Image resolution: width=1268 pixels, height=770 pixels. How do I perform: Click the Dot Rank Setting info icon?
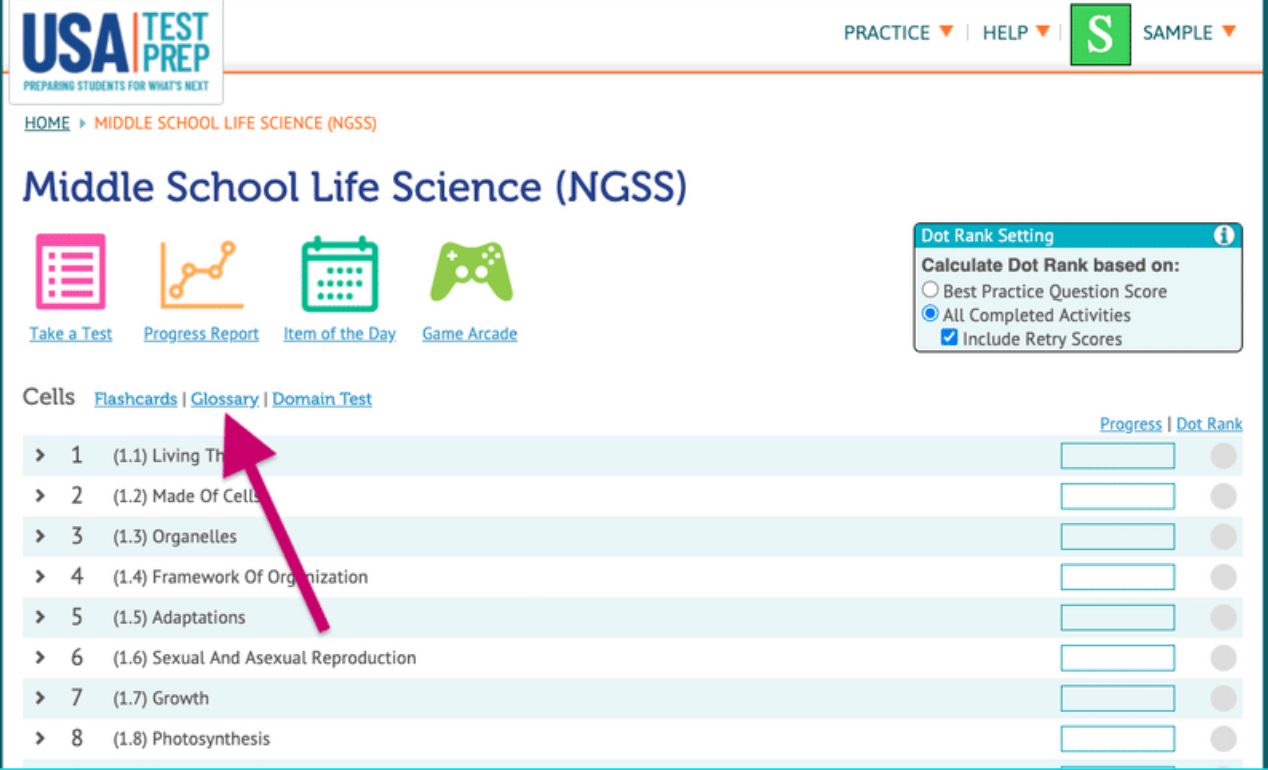[1223, 236]
